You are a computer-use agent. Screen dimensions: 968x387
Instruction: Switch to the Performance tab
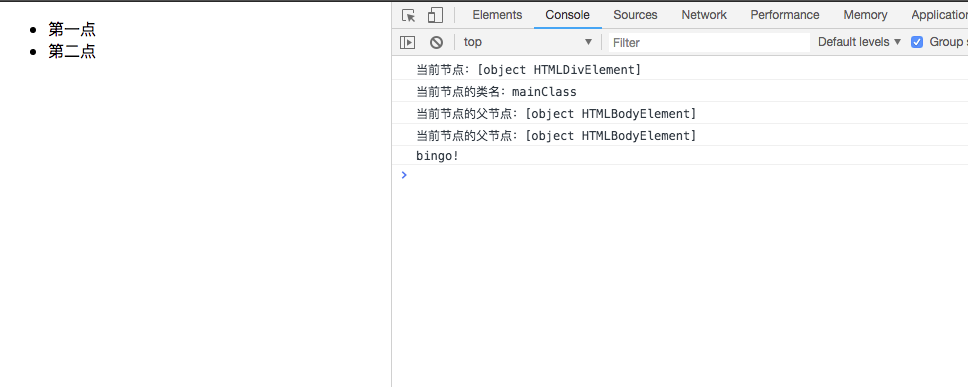coord(785,15)
